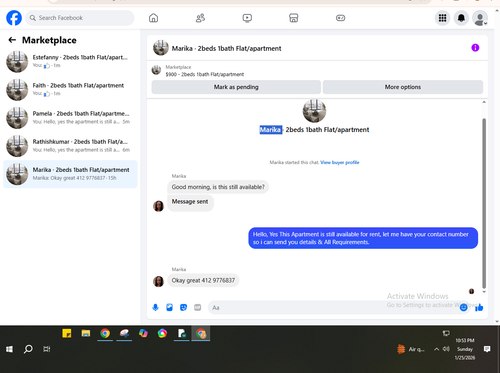Click the chat scroll up arrow
This screenshot has width=500, height=373.
pos(484,102)
